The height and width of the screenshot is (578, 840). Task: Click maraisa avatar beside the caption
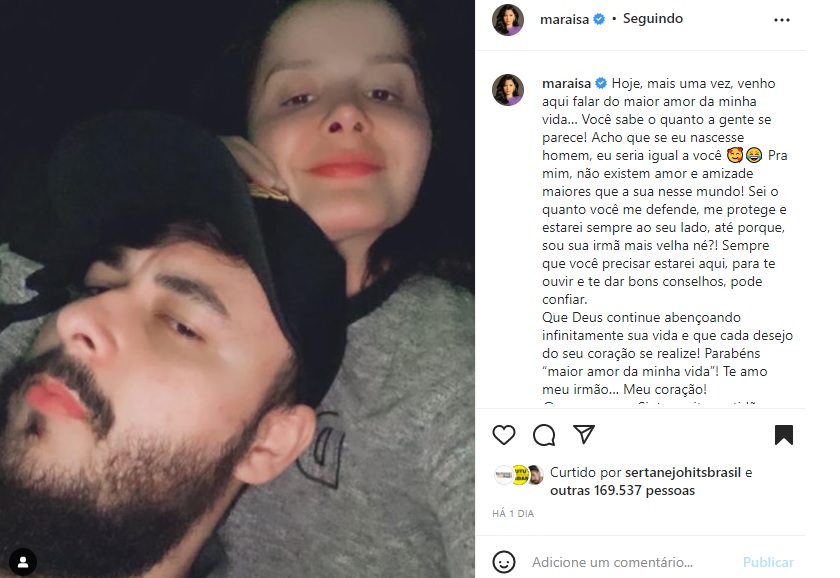[x=507, y=89]
